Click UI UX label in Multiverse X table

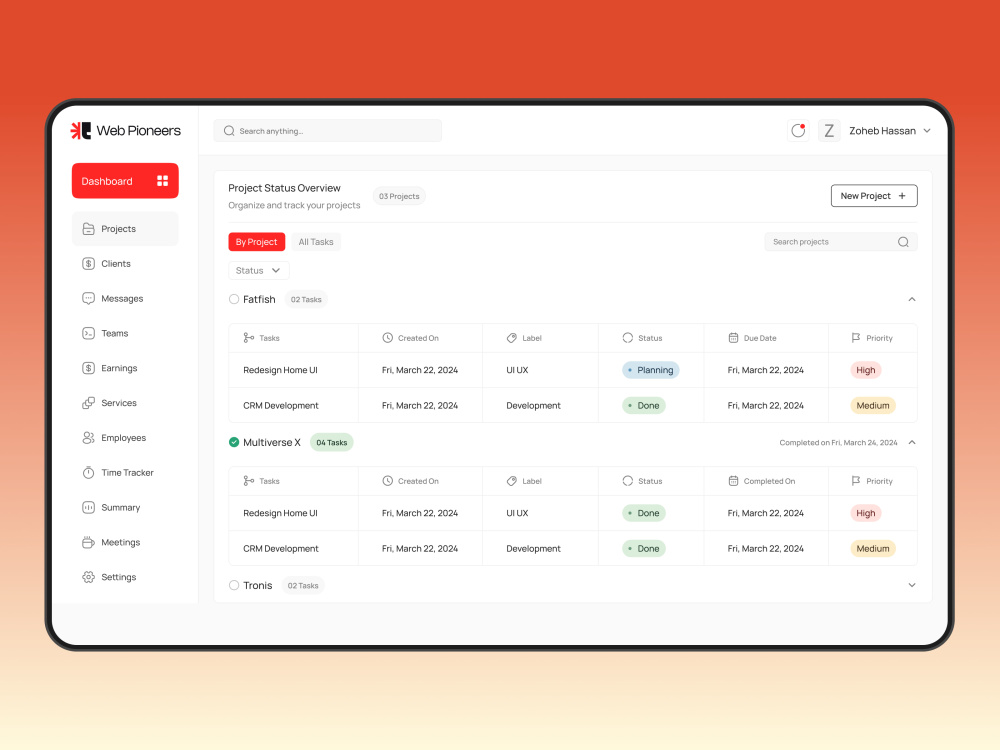tap(517, 513)
